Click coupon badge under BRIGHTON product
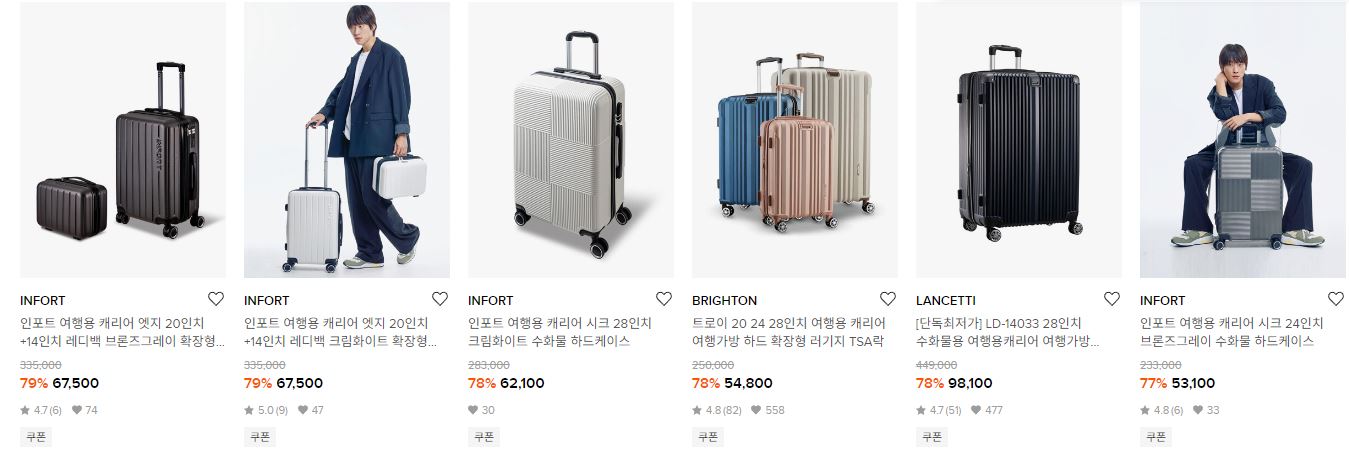The height and width of the screenshot is (461, 1349). (x=708, y=437)
